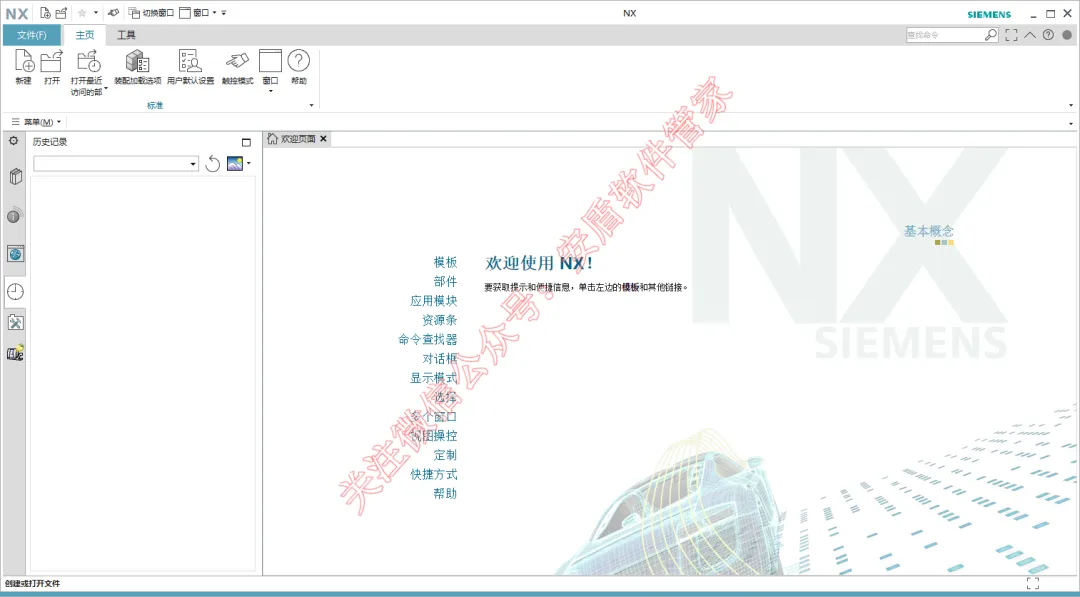This screenshot has height=597, width=1080.
Task: Click the command finder magnifier icon
Action: tap(990, 34)
